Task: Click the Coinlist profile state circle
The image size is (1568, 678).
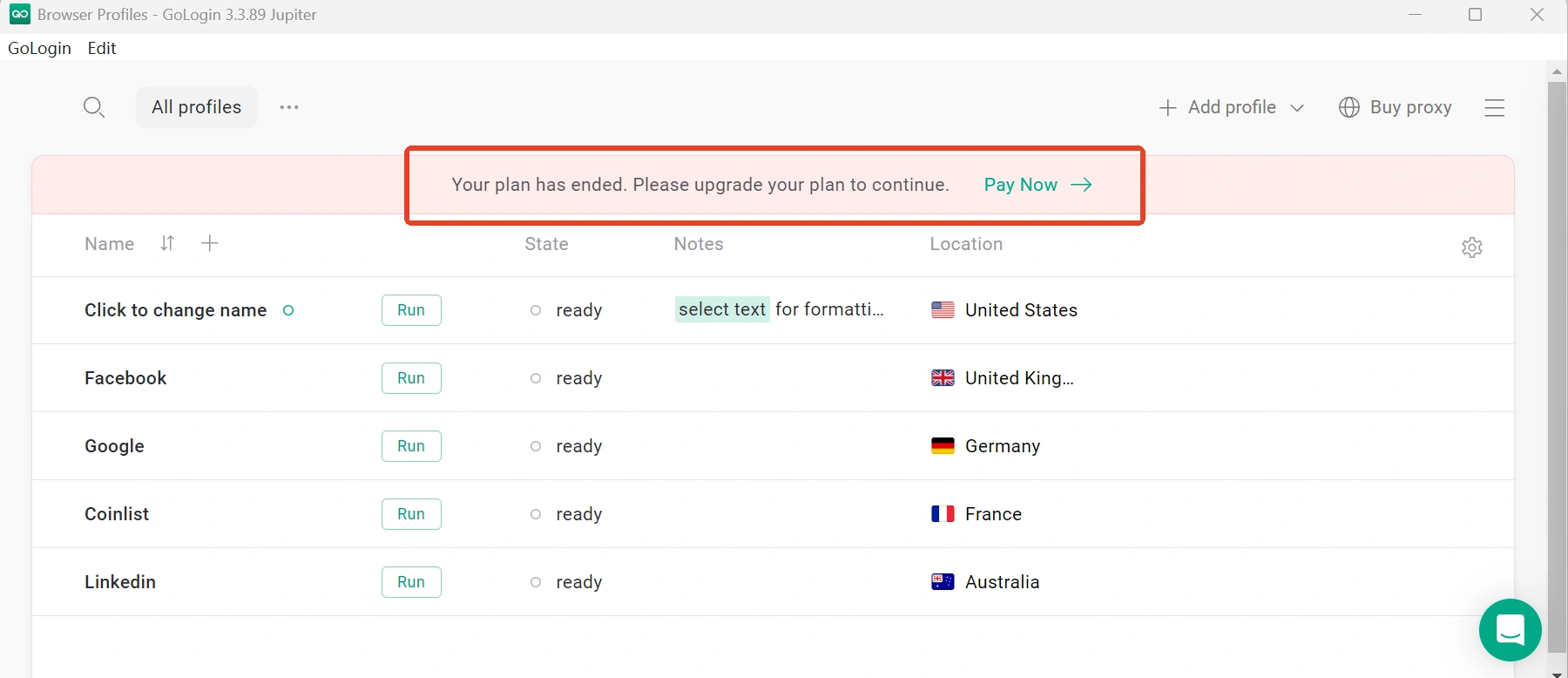Action: (x=536, y=514)
